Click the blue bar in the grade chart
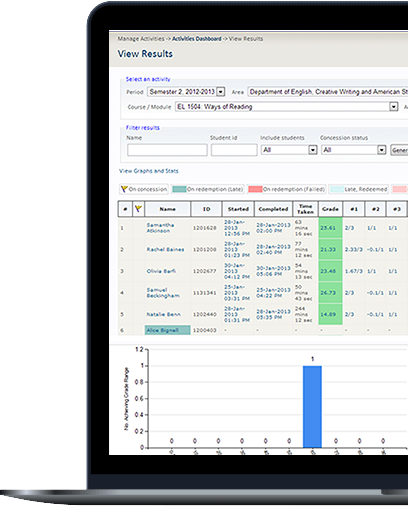The height and width of the screenshot is (509, 408). click(312, 407)
